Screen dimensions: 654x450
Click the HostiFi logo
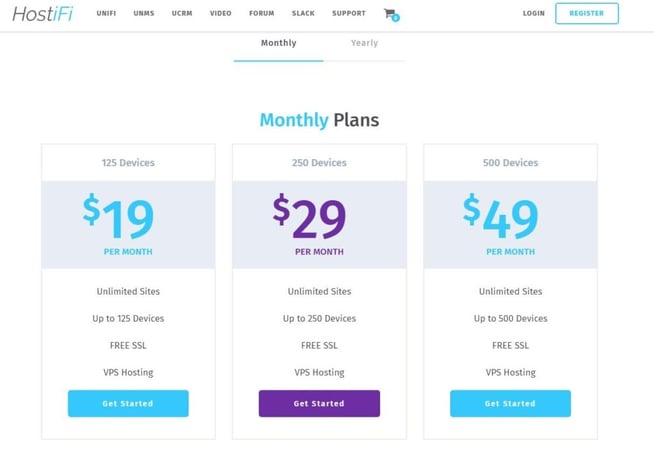(43, 13)
